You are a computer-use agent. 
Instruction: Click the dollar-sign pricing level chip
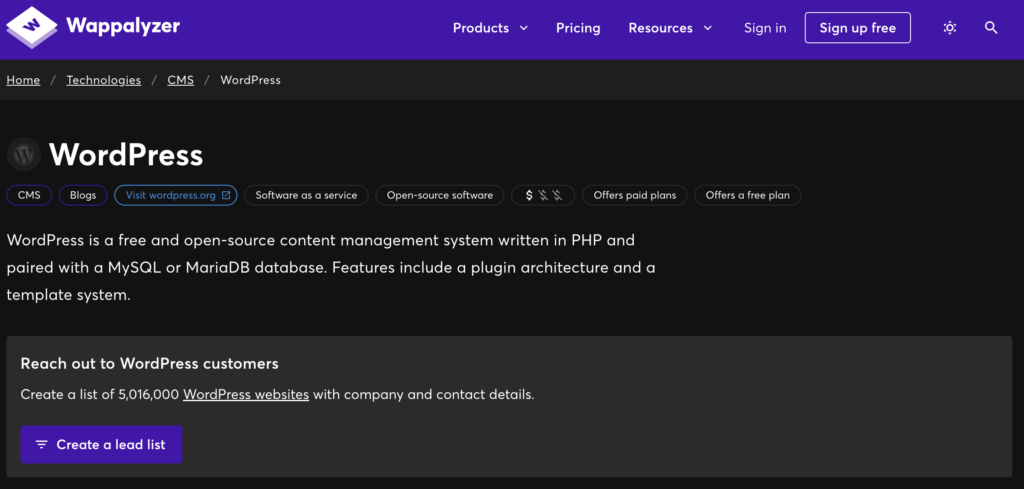pos(543,195)
